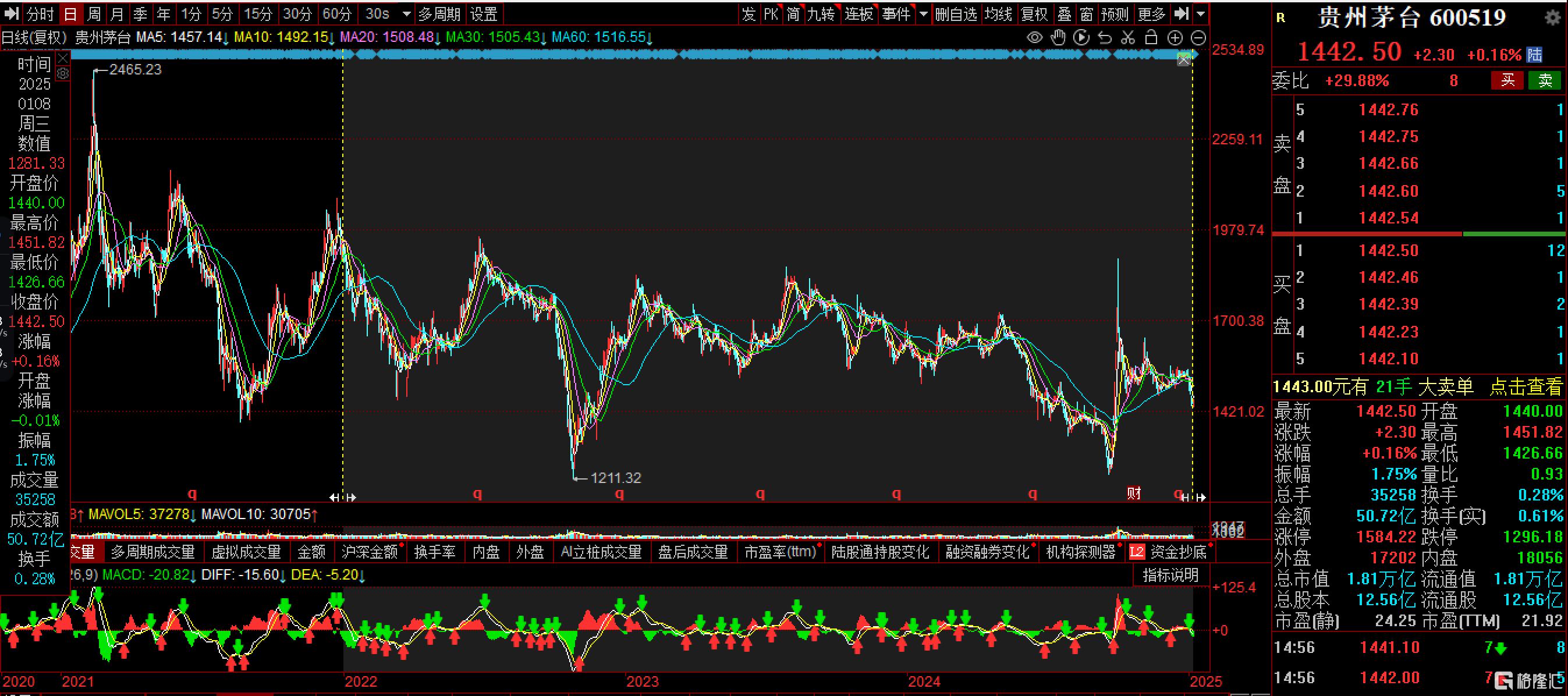Viewport: 1568px width, 696px height.
Task: Click the green 卖 sell button
Action: tap(1545, 80)
